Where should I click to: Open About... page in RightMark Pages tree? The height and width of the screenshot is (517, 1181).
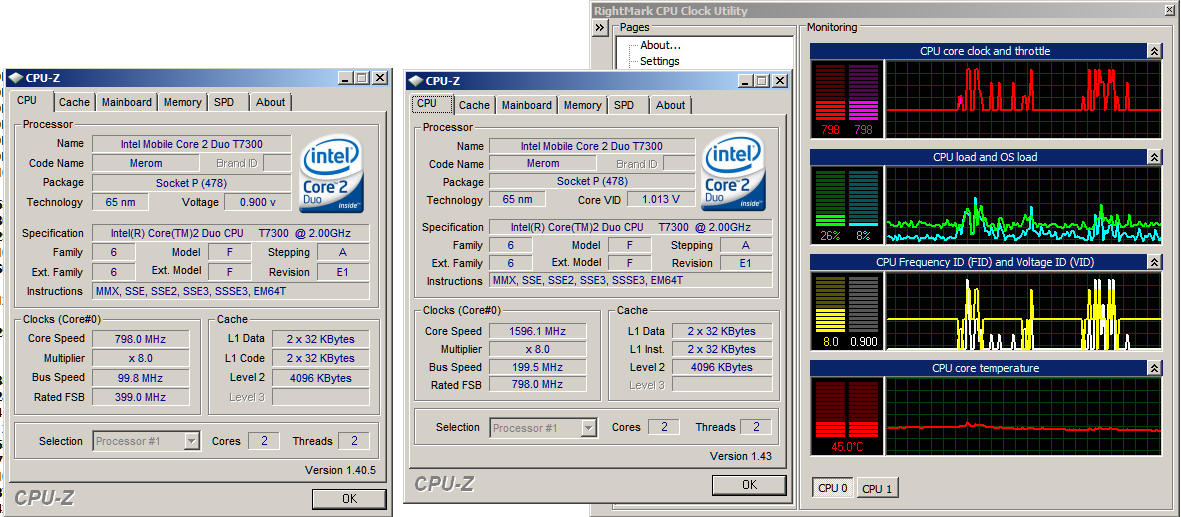pyautogui.click(x=660, y=45)
